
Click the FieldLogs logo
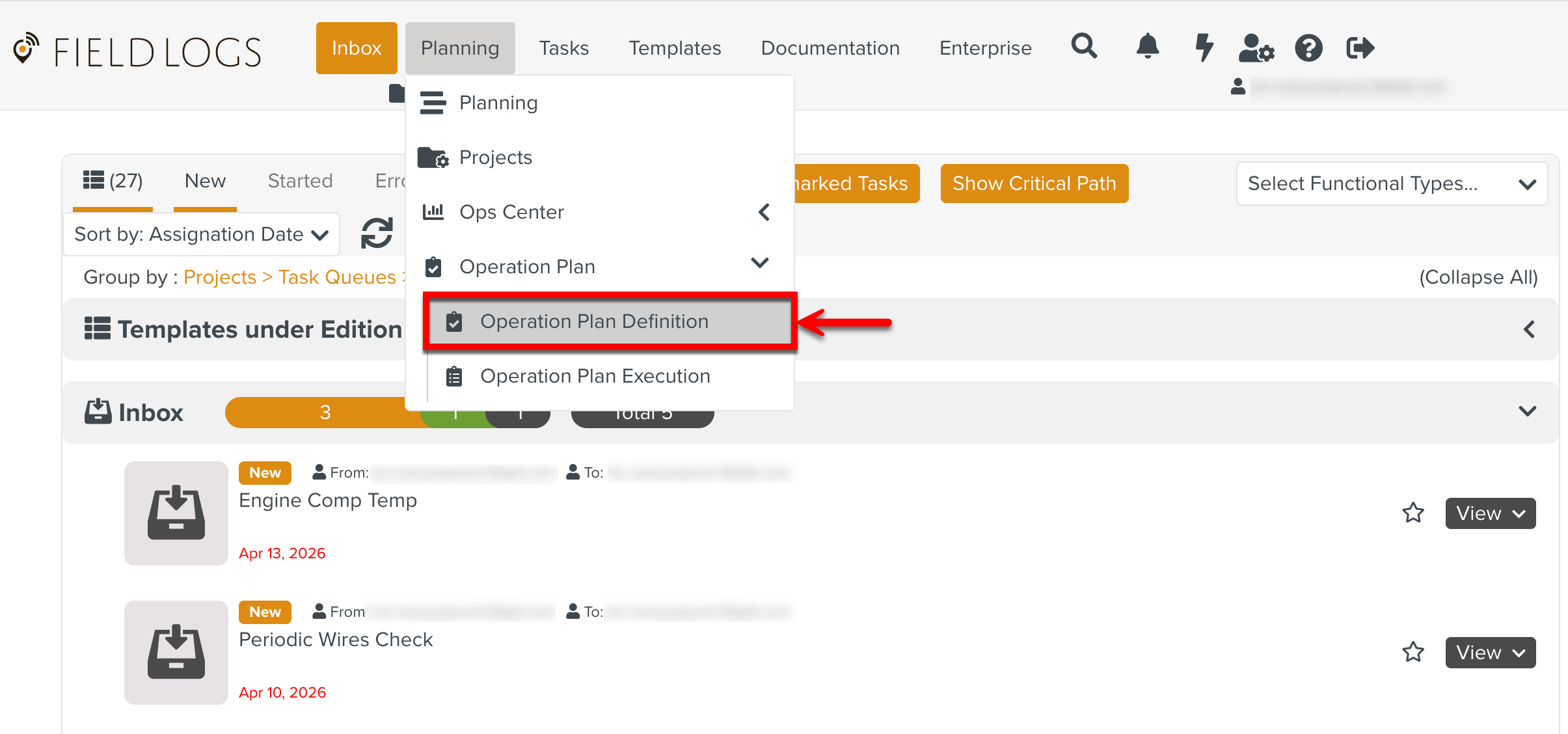tap(137, 51)
